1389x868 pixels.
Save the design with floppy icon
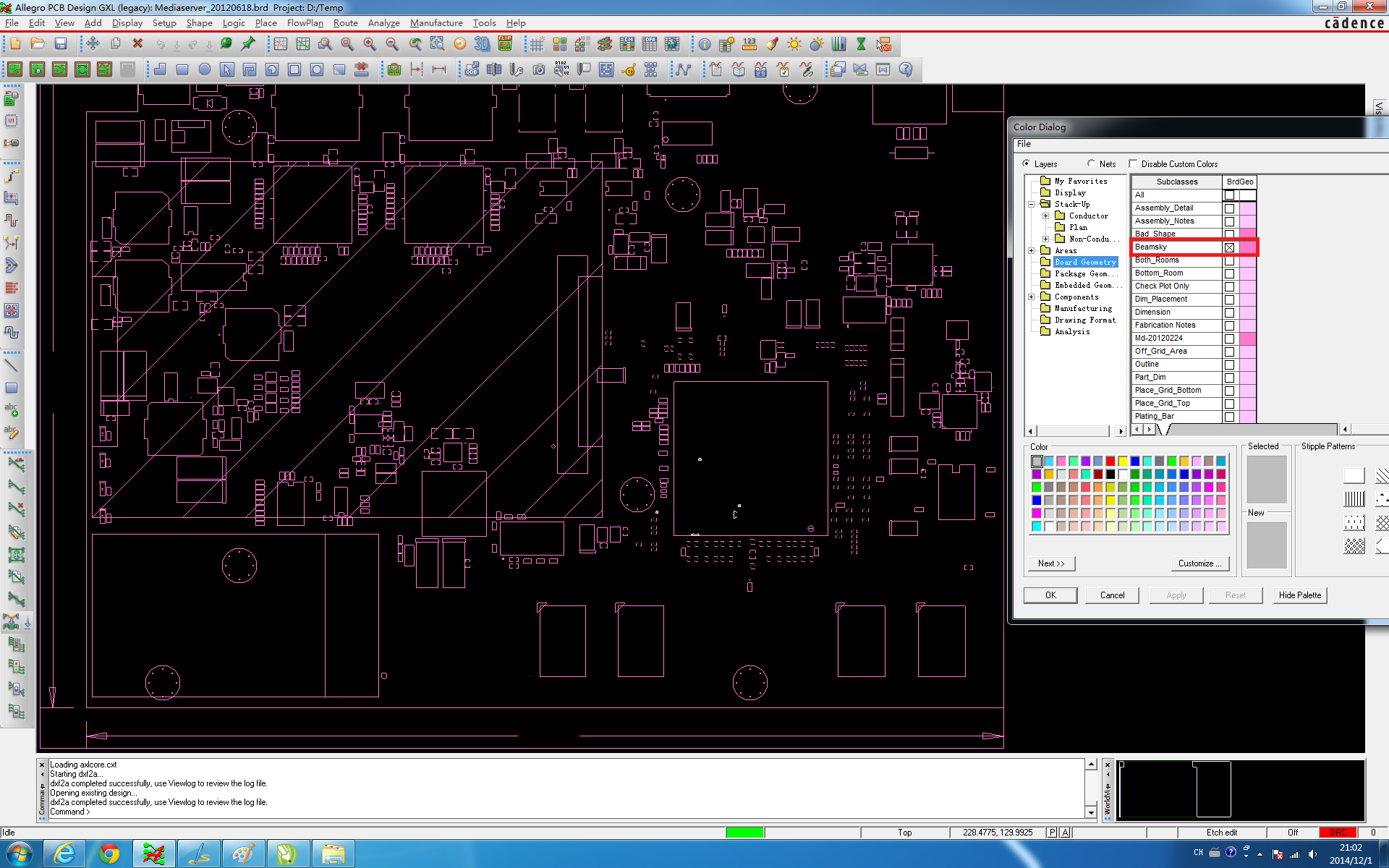[61, 44]
